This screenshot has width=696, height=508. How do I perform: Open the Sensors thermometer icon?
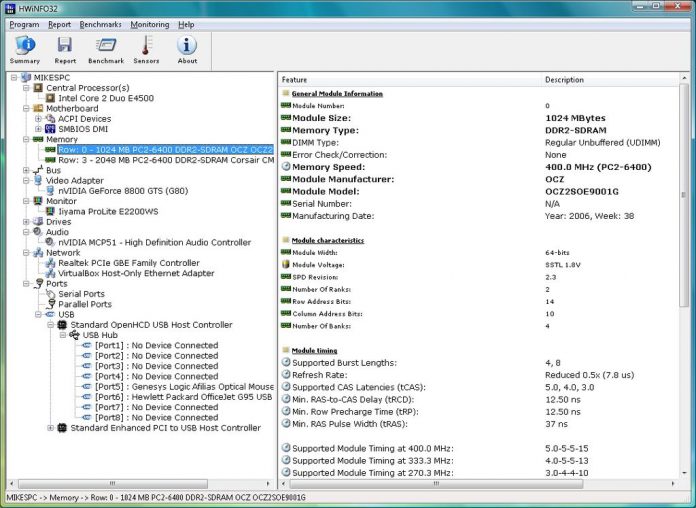(146, 46)
